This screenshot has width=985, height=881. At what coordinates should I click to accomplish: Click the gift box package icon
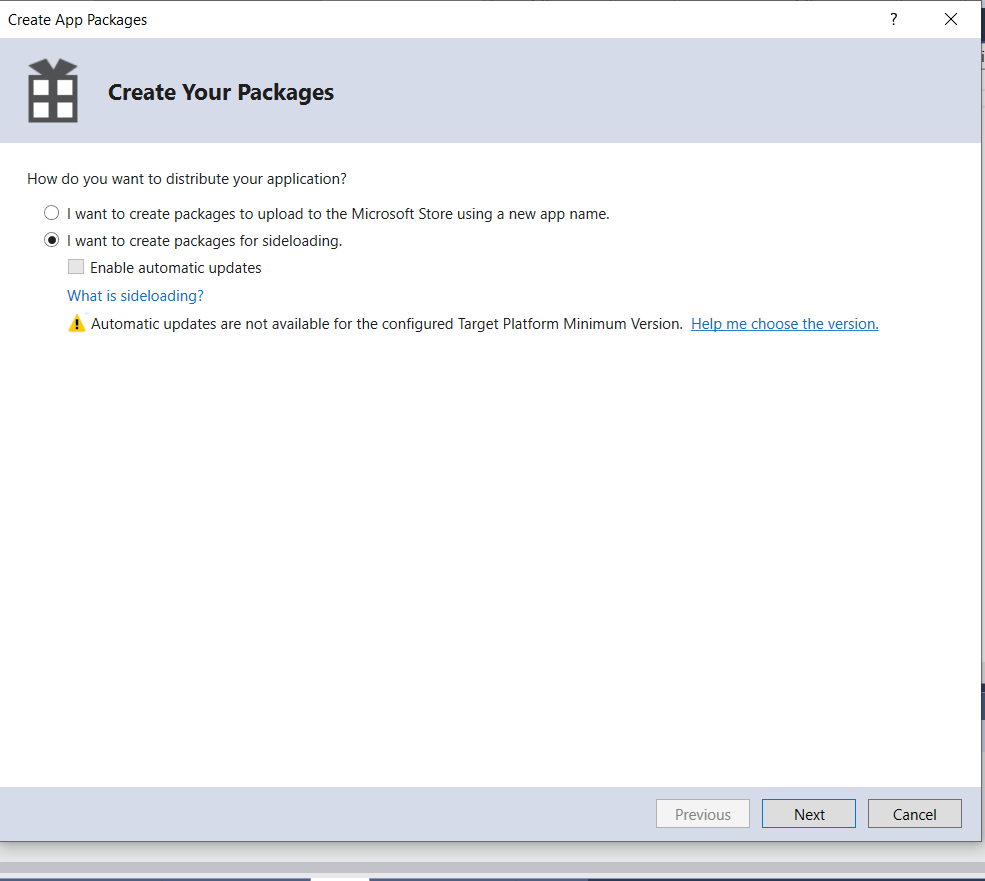(53, 90)
